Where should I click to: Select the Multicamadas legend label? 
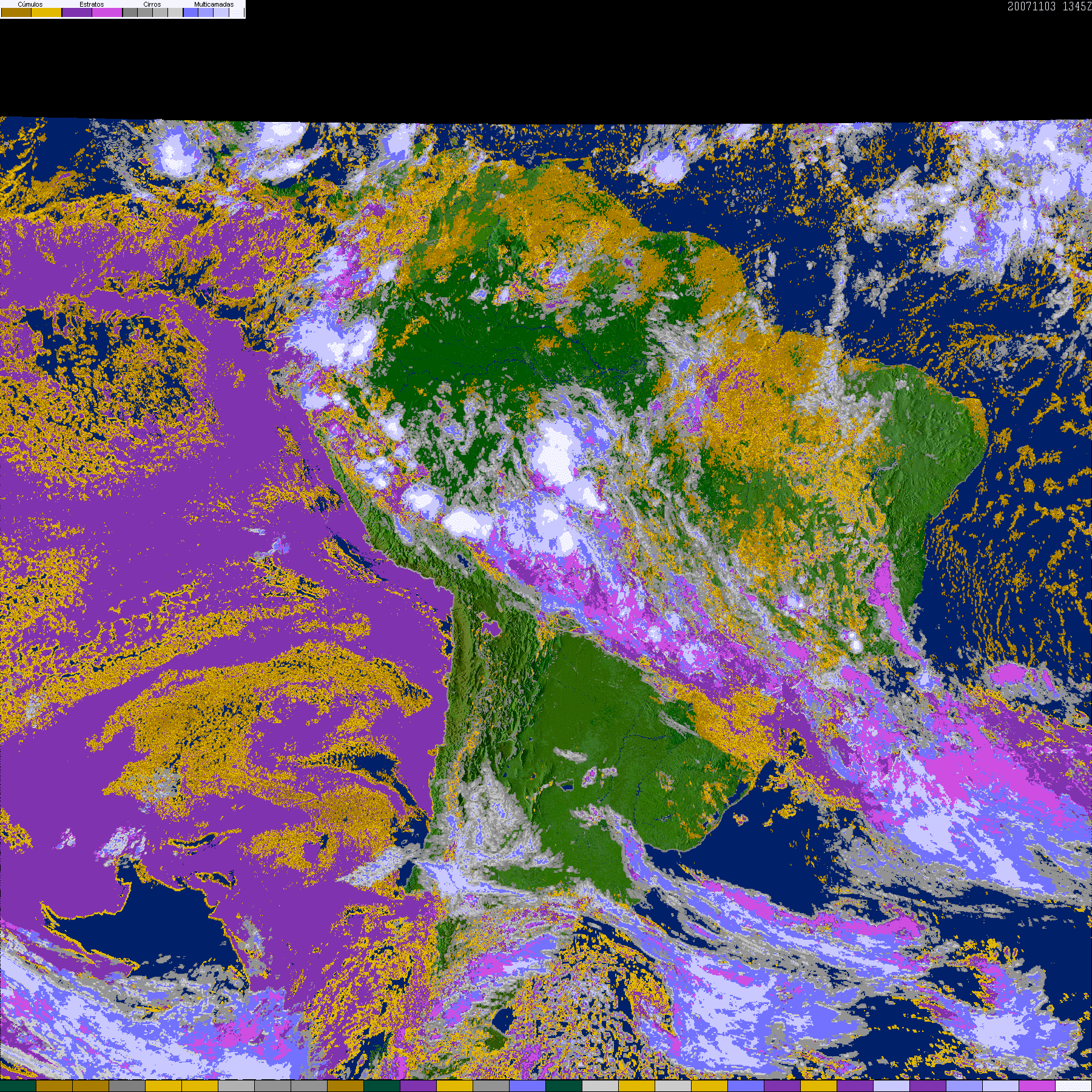click(x=214, y=4)
